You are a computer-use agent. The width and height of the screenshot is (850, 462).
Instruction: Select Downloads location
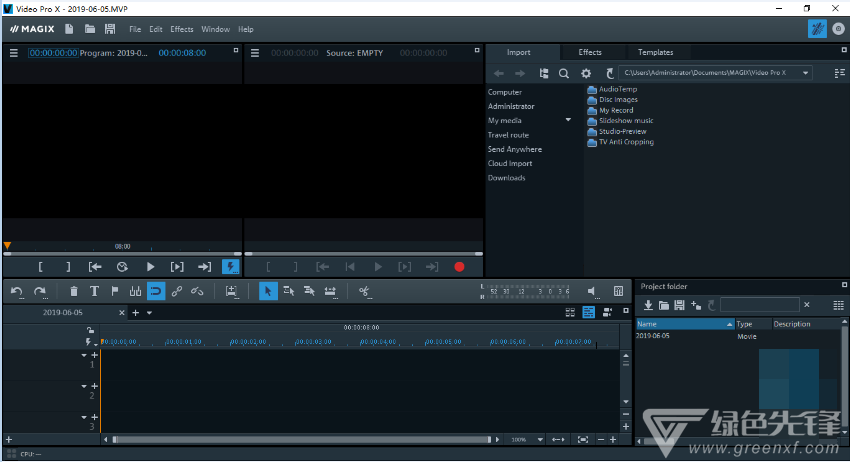click(506, 178)
